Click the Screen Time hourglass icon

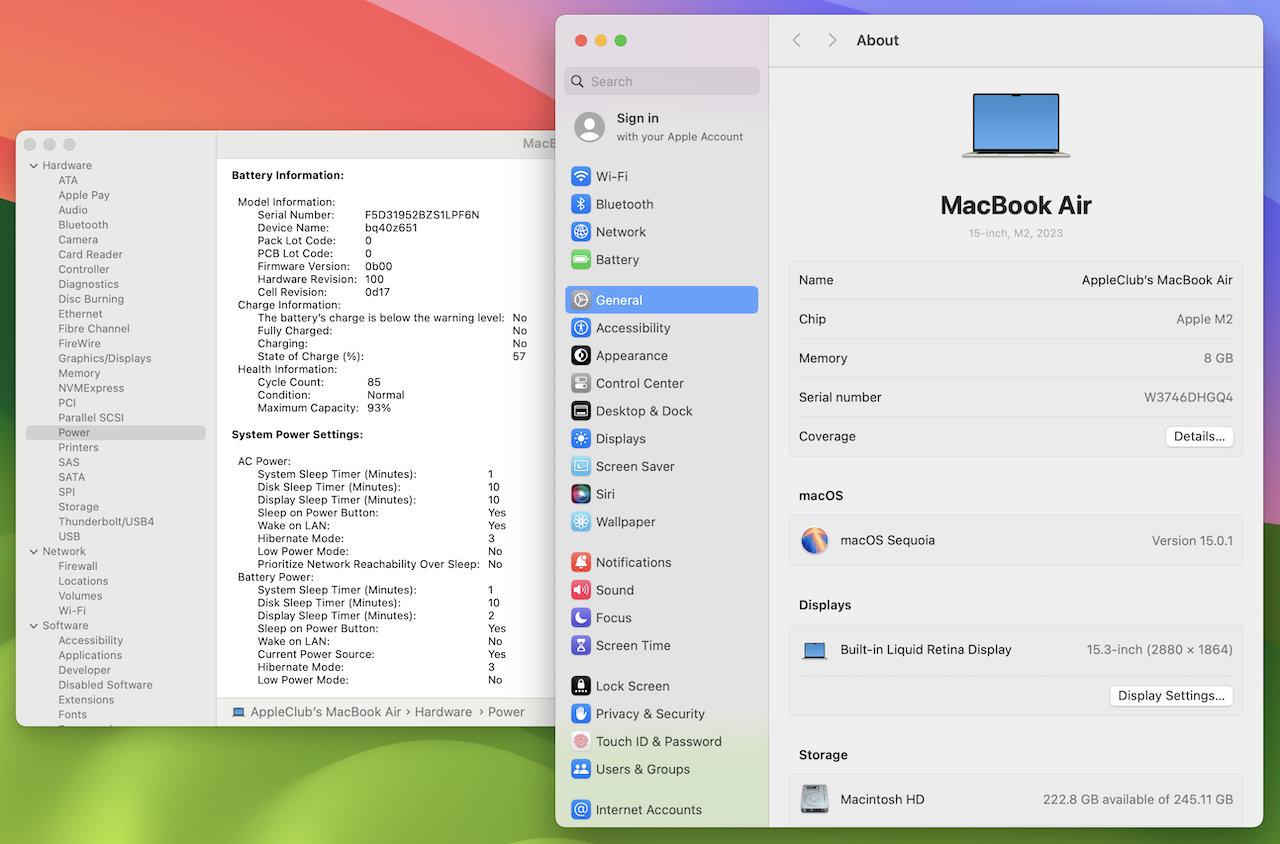pos(581,646)
